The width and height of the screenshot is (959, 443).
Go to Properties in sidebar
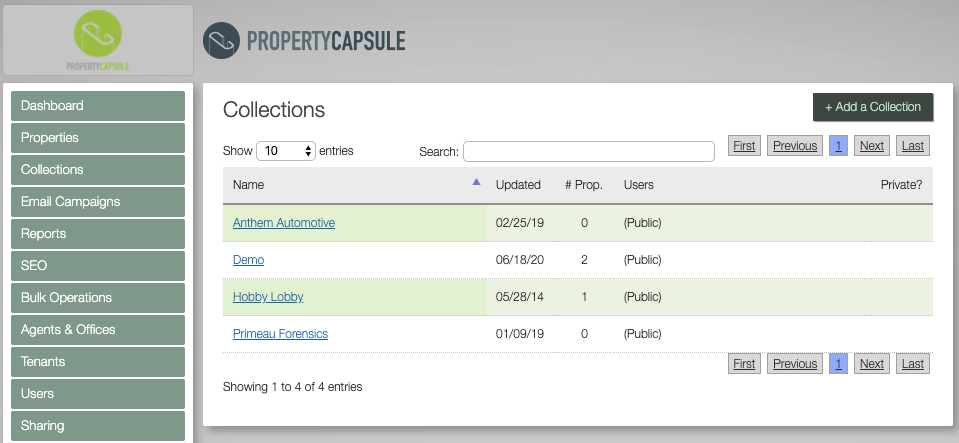coord(98,138)
